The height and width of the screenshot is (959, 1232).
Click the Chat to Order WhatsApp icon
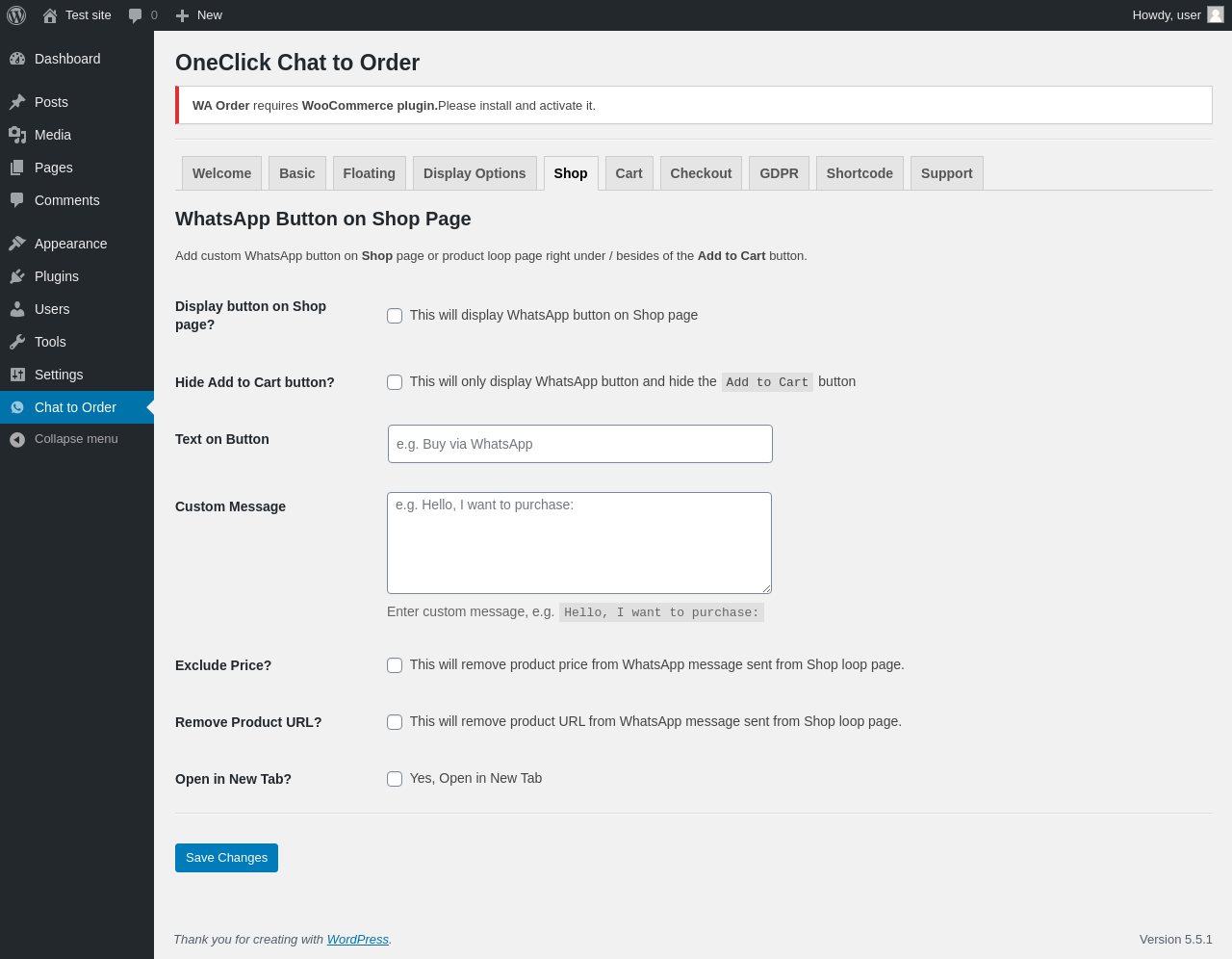pos(17,407)
